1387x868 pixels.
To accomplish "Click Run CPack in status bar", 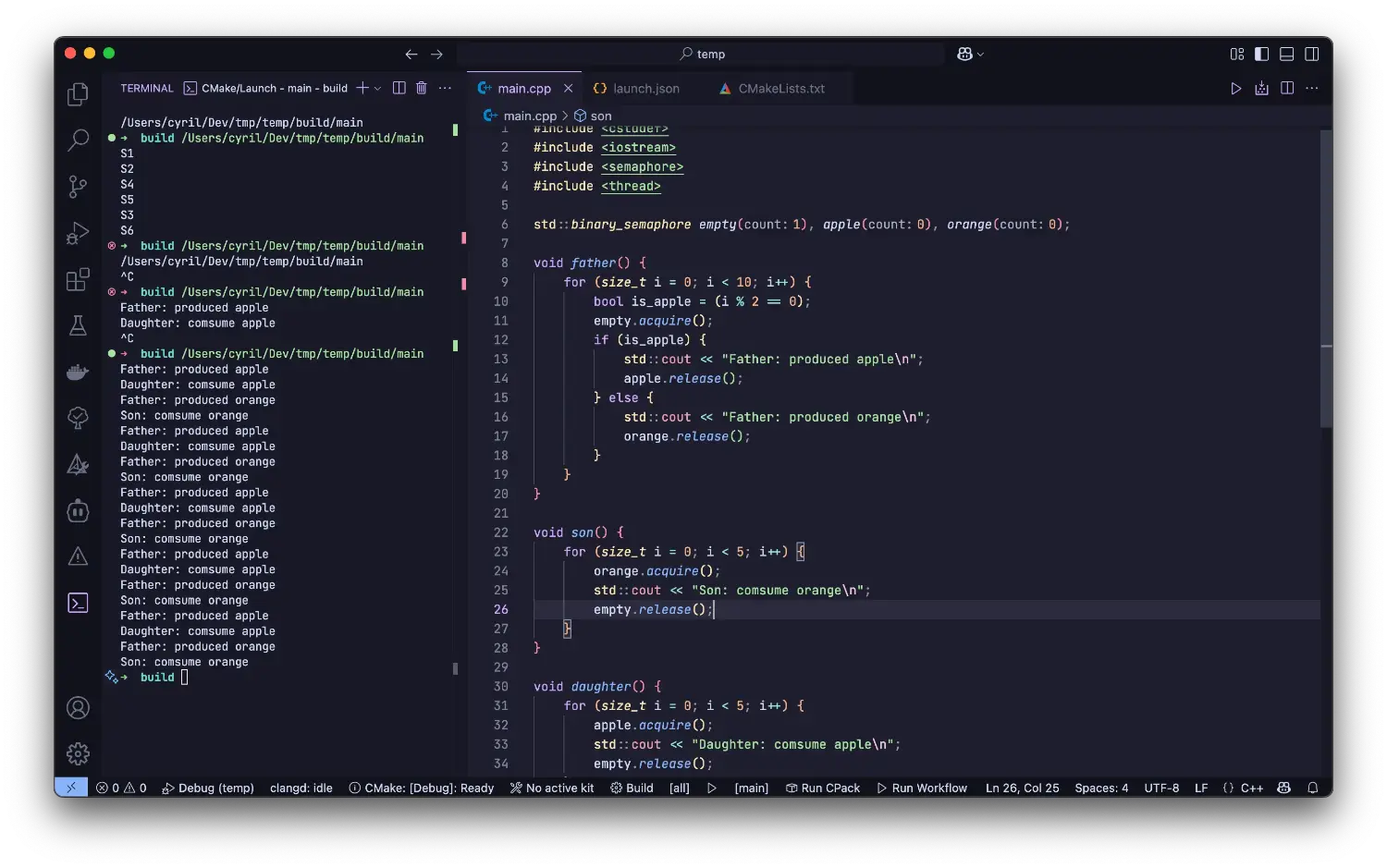I will 822,789.
